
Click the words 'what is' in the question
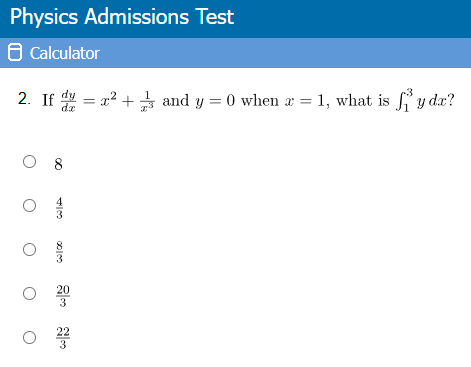(x=363, y=100)
